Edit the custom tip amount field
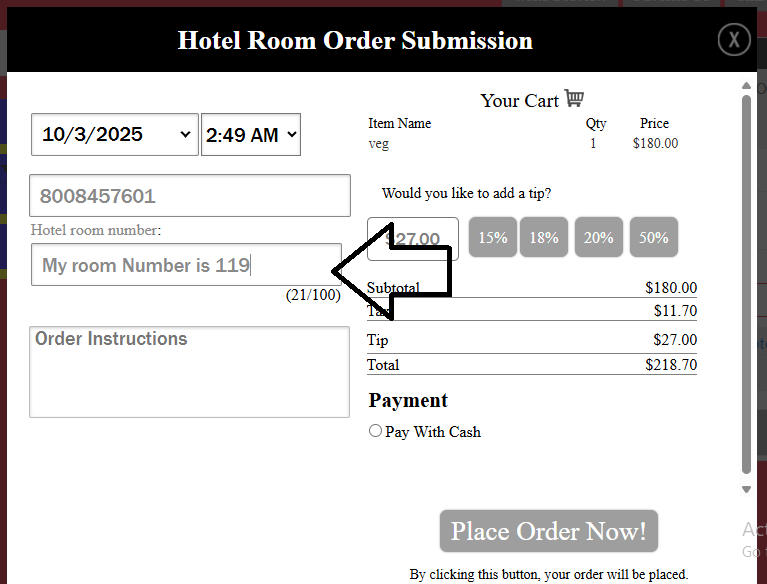This screenshot has width=767, height=584. 413,239
